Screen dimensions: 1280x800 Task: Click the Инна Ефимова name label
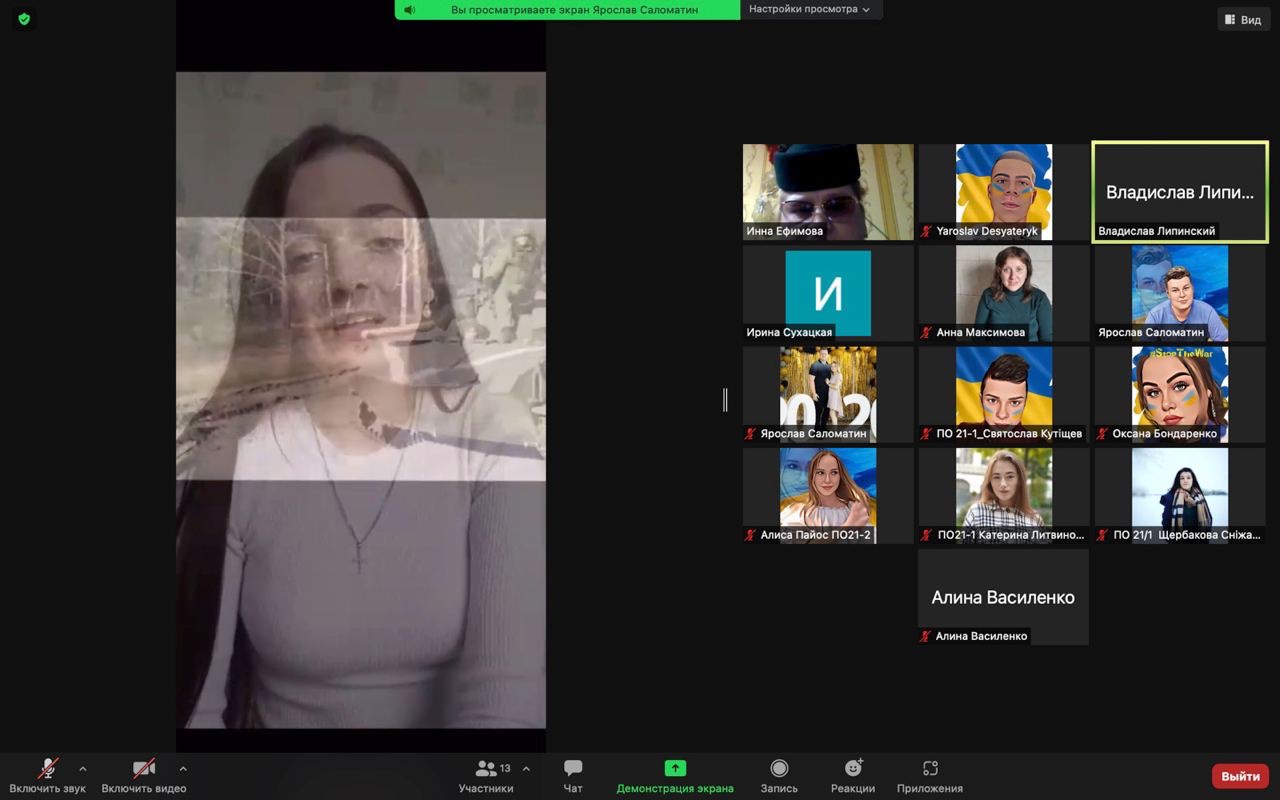click(x=785, y=231)
